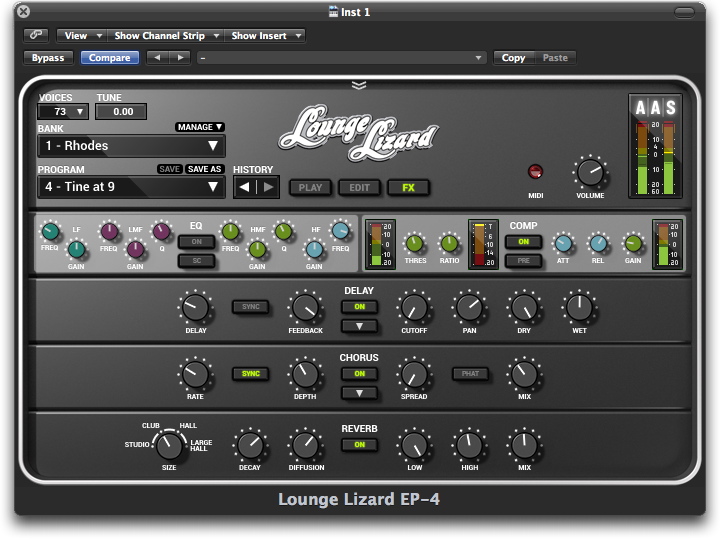
Task: Click the delay PAN knob
Action: [469, 307]
